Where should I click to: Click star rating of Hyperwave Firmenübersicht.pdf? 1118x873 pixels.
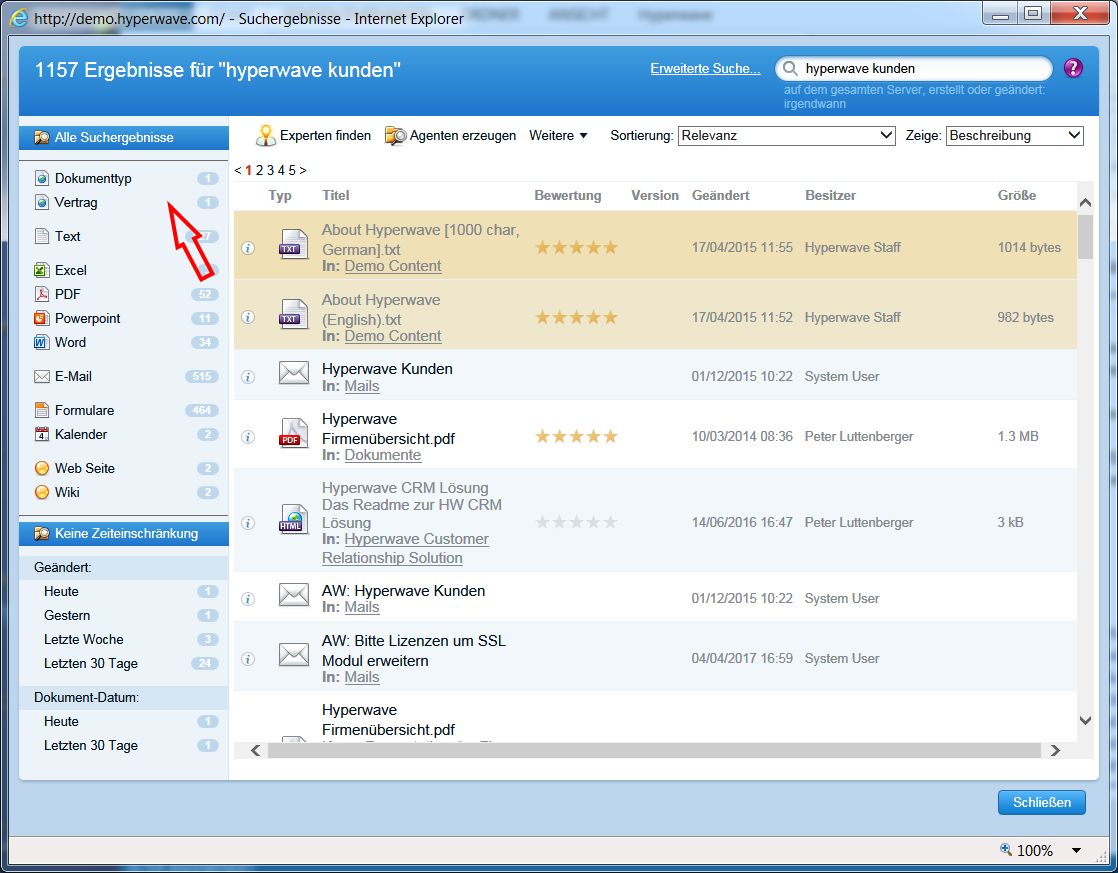(576, 436)
